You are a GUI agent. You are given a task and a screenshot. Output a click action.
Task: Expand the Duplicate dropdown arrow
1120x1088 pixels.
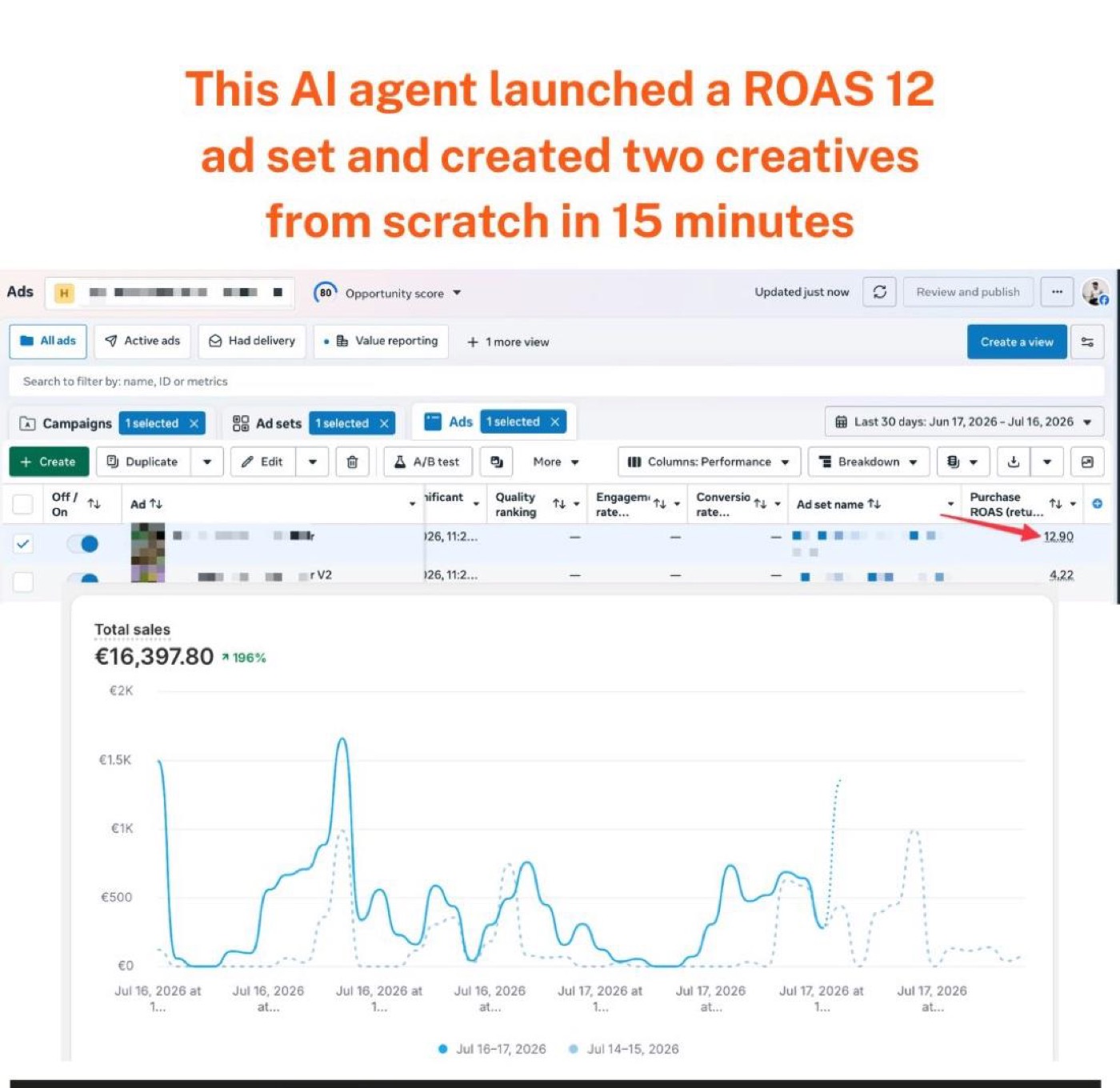tap(207, 462)
